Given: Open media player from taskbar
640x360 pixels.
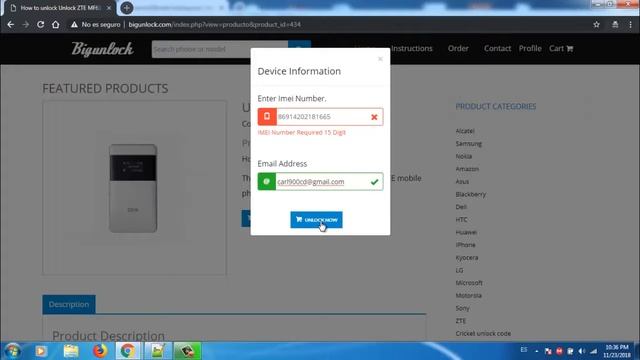Looking at the screenshot, I should coord(41,351).
